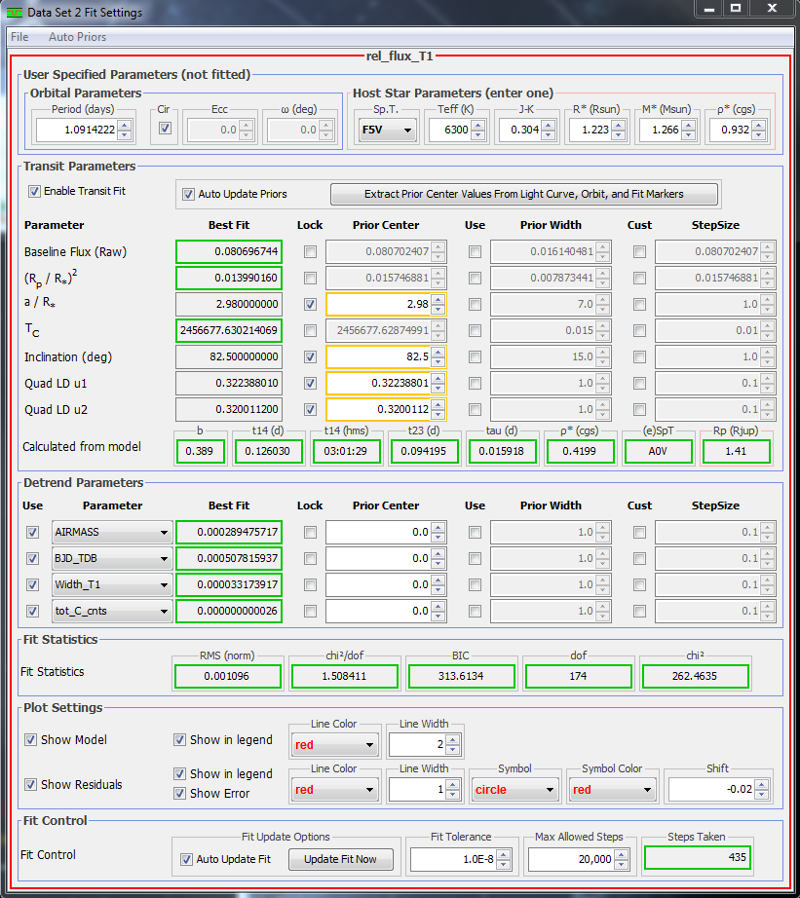This screenshot has height=898, width=800.
Task: Open the Auto Priors menu
Action: tap(77, 37)
